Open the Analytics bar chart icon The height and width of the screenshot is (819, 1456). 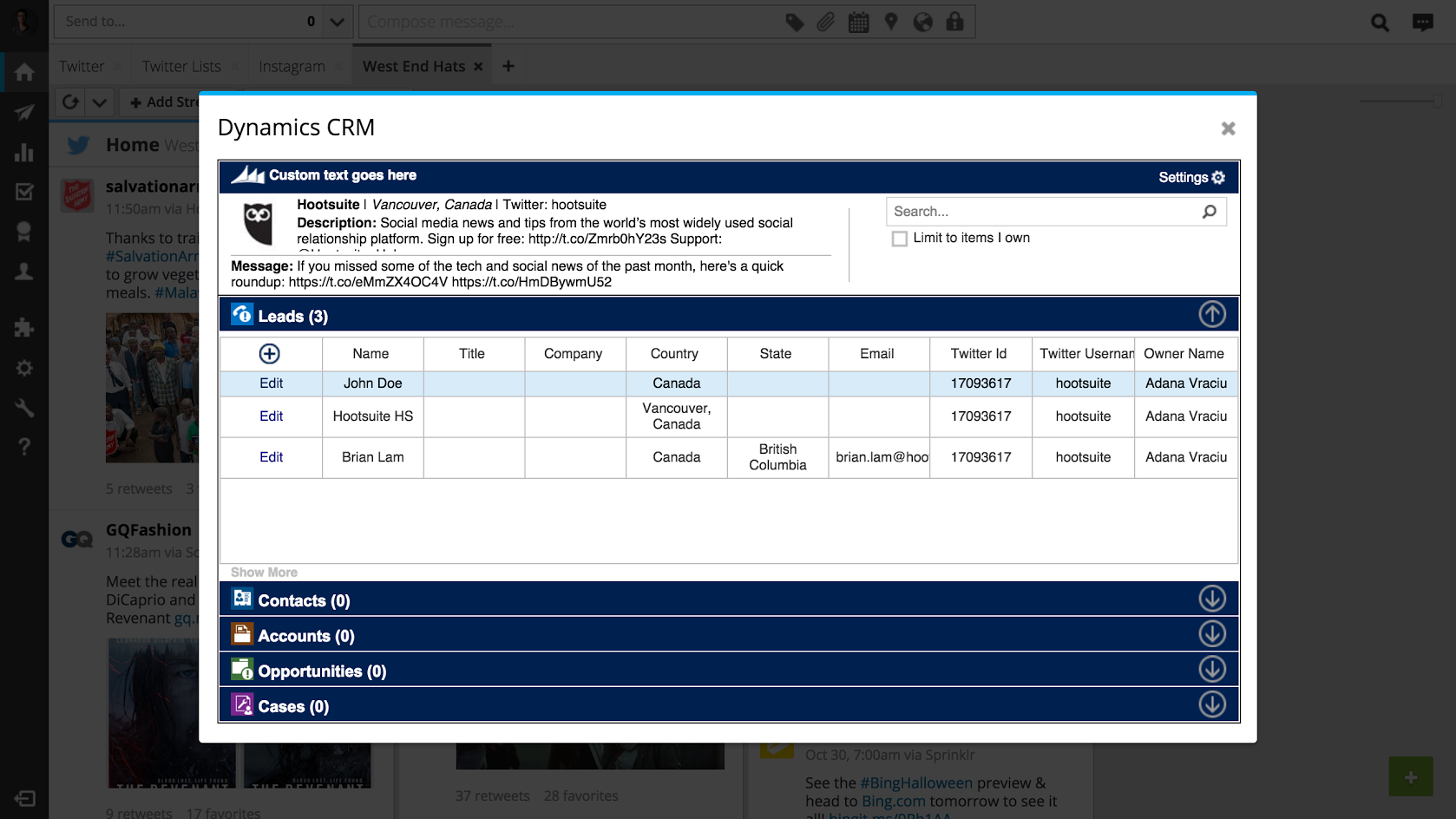click(24, 153)
